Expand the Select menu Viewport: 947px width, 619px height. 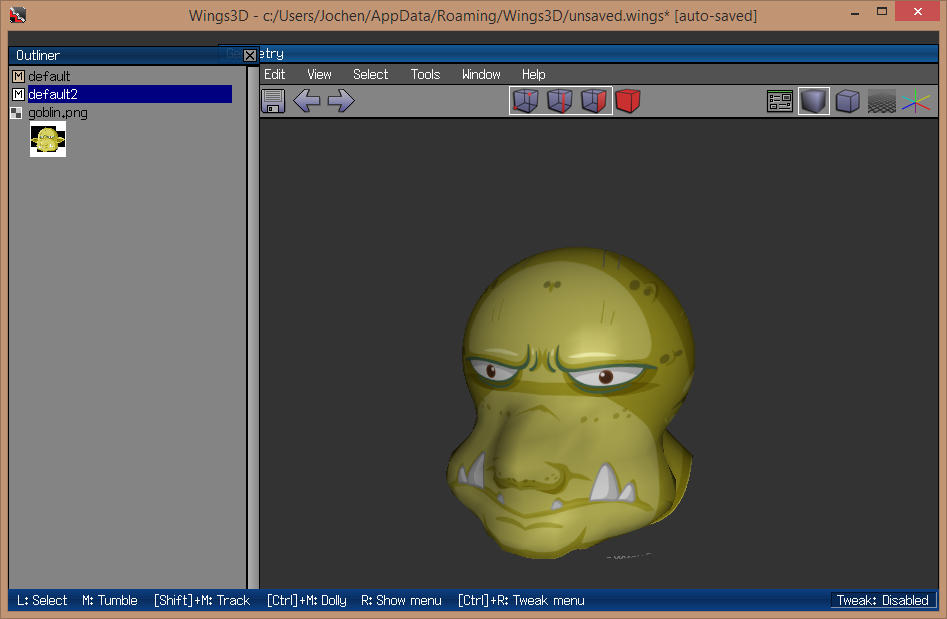[370, 74]
